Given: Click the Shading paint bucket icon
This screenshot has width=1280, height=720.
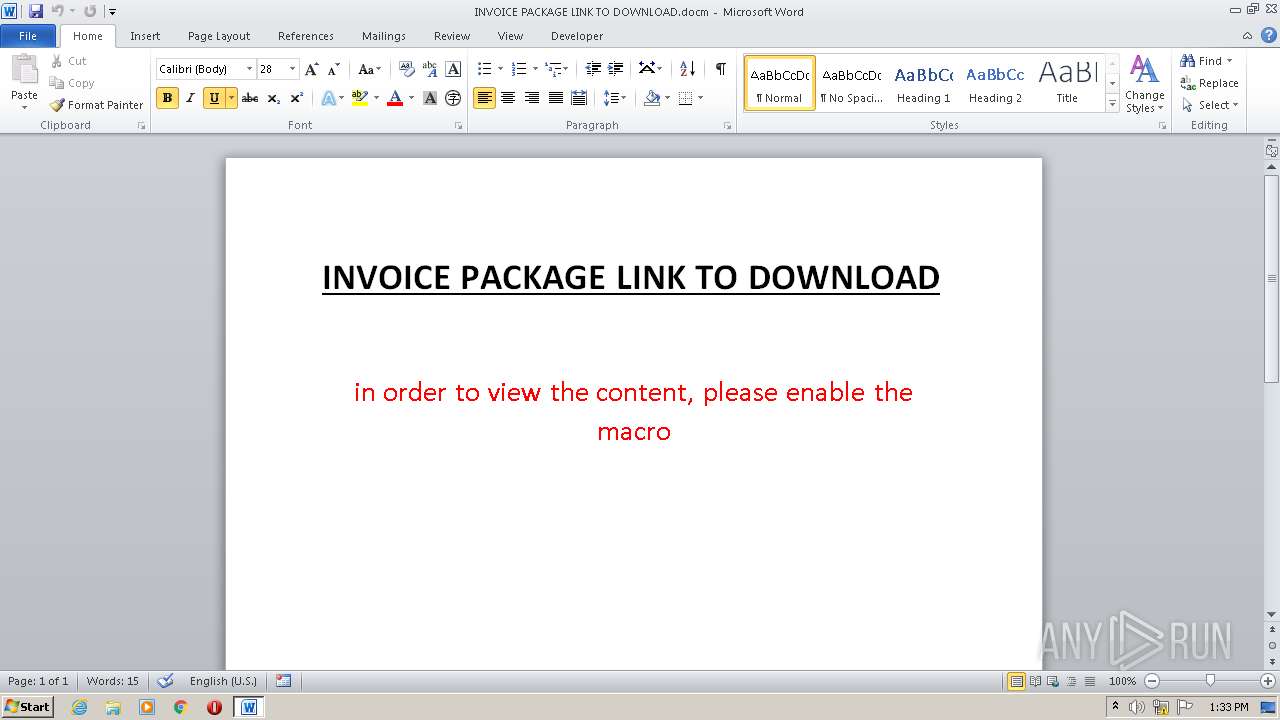Looking at the screenshot, I should coord(652,98).
